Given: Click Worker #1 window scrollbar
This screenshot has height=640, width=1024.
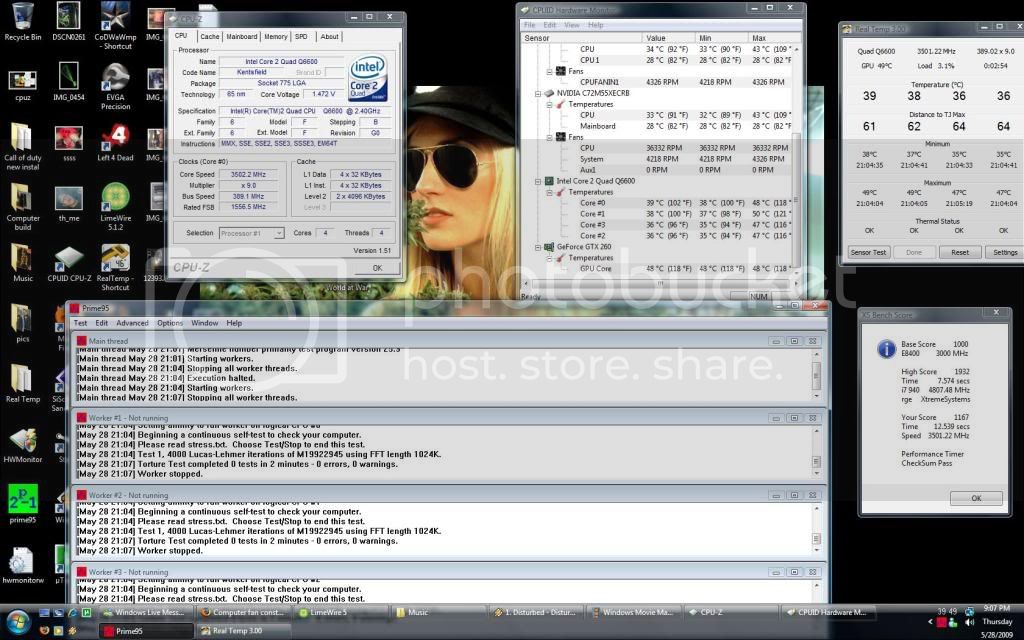Looking at the screenshot, I should [816, 452].
